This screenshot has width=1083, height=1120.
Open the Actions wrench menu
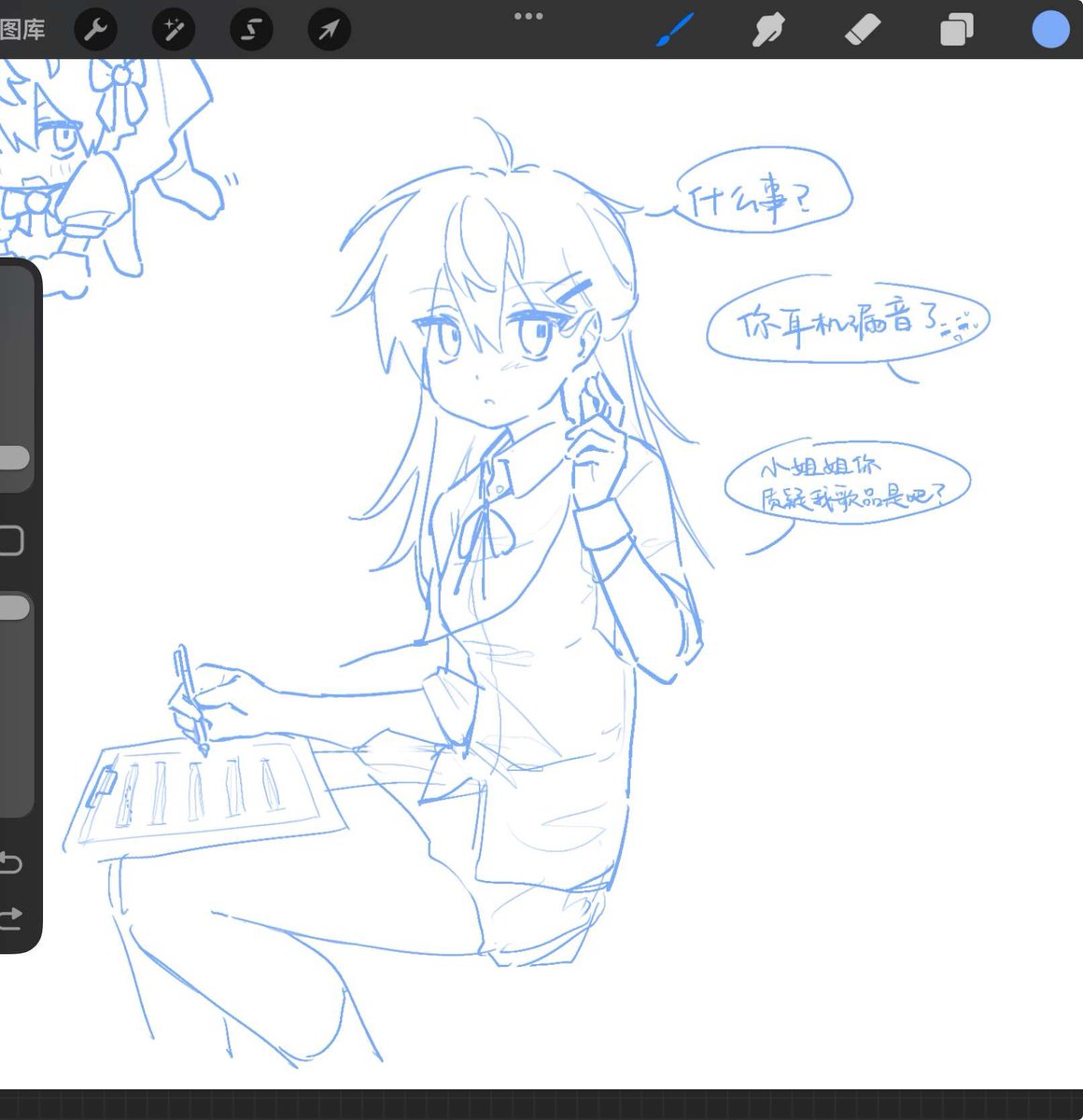pos(95,31)
